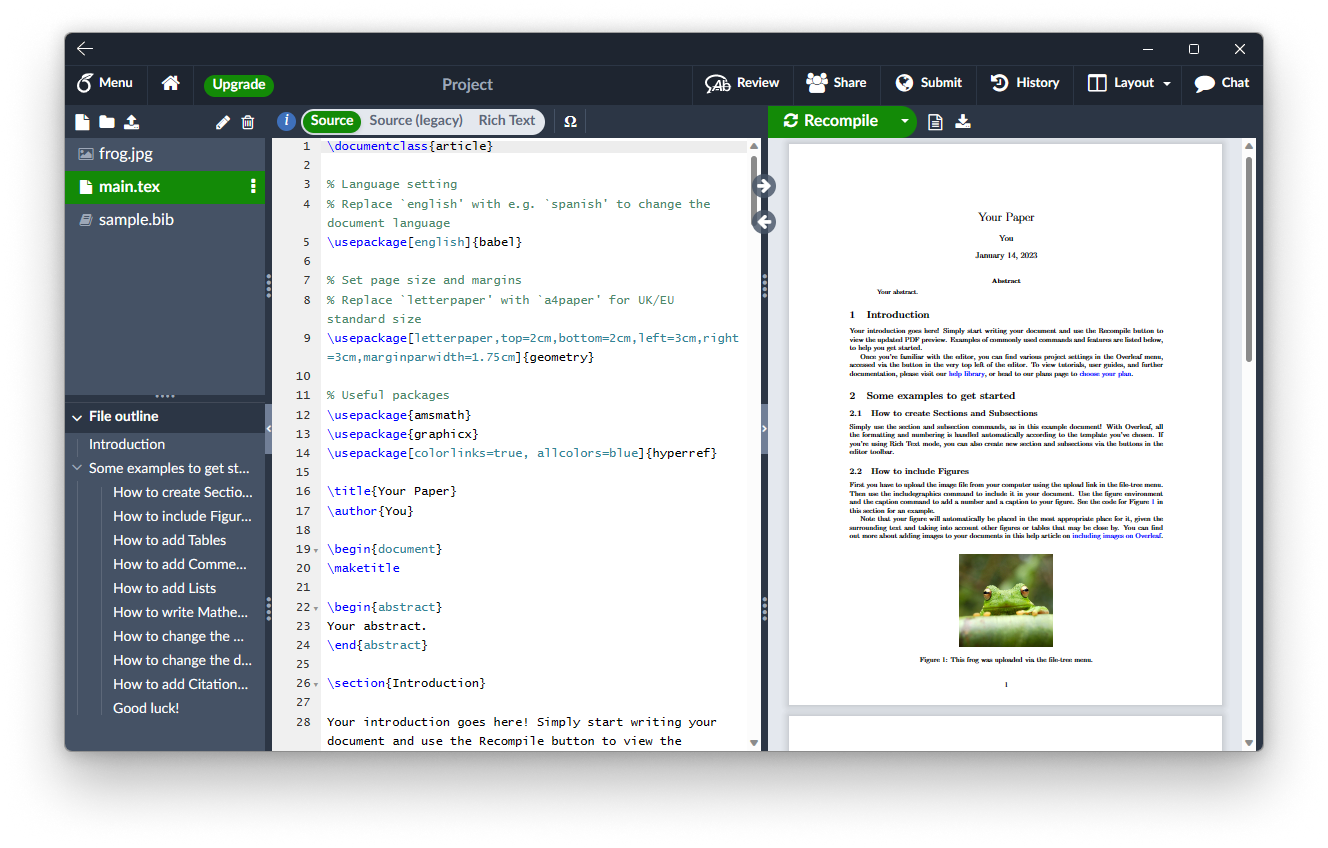1328x848 pixels.
Task: Switch to Rich Text mode
Action: click(506, 120)
